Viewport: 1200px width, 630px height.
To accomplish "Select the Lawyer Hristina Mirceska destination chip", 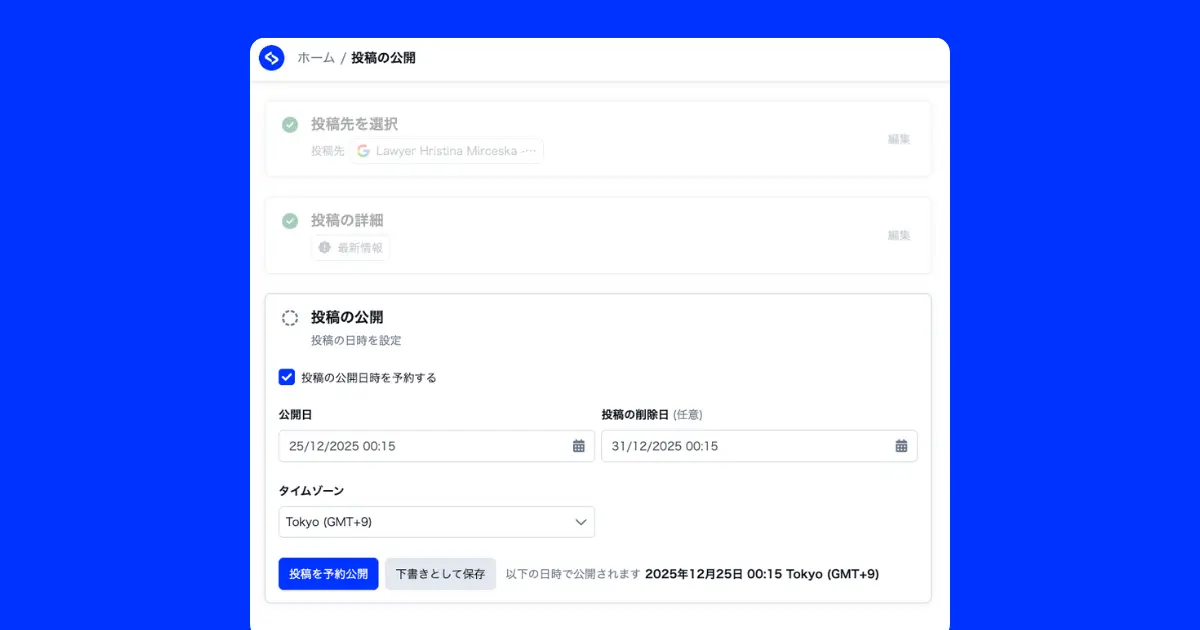I will point(448,151).
